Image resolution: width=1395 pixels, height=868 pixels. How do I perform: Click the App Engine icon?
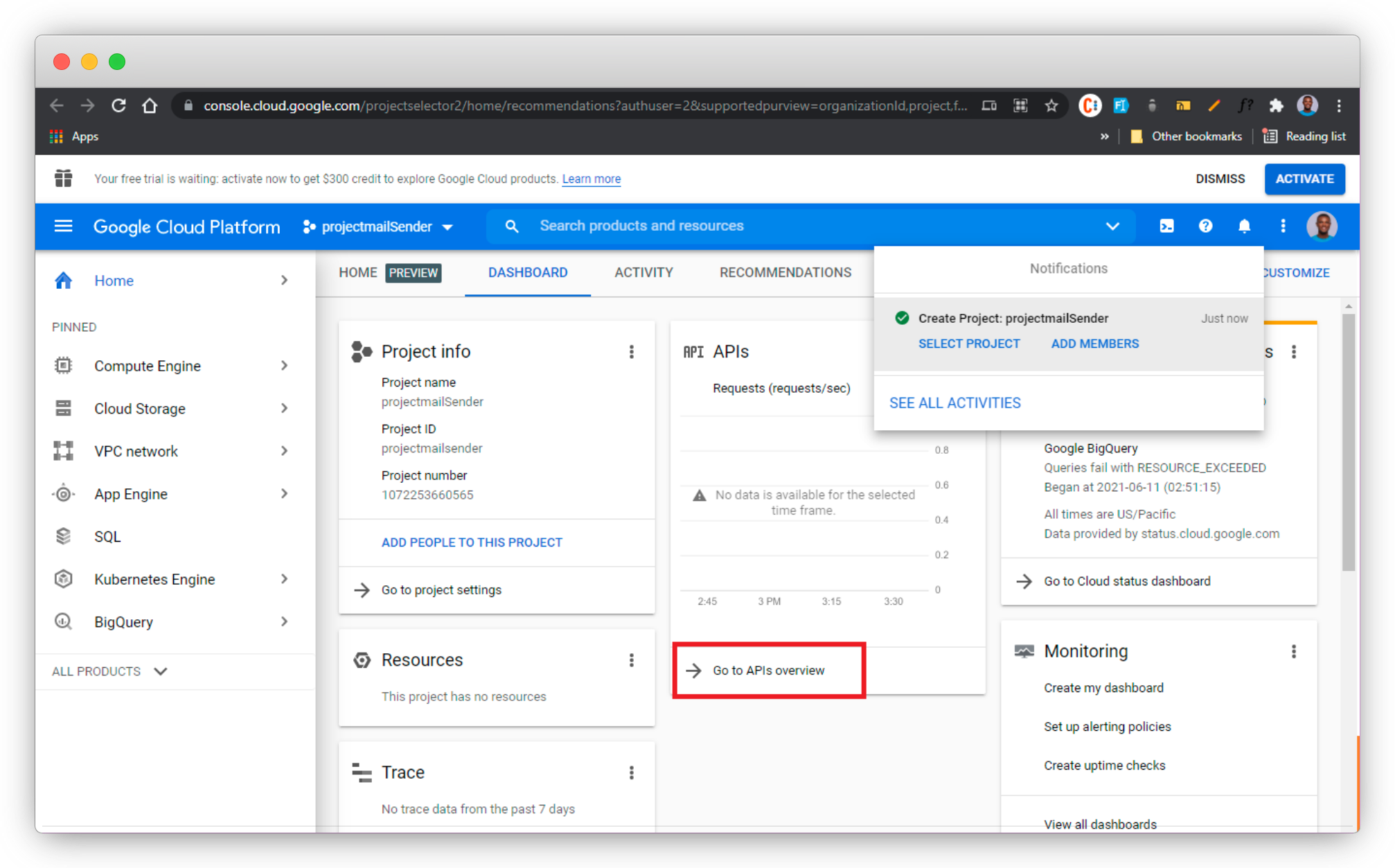[63, 494]
